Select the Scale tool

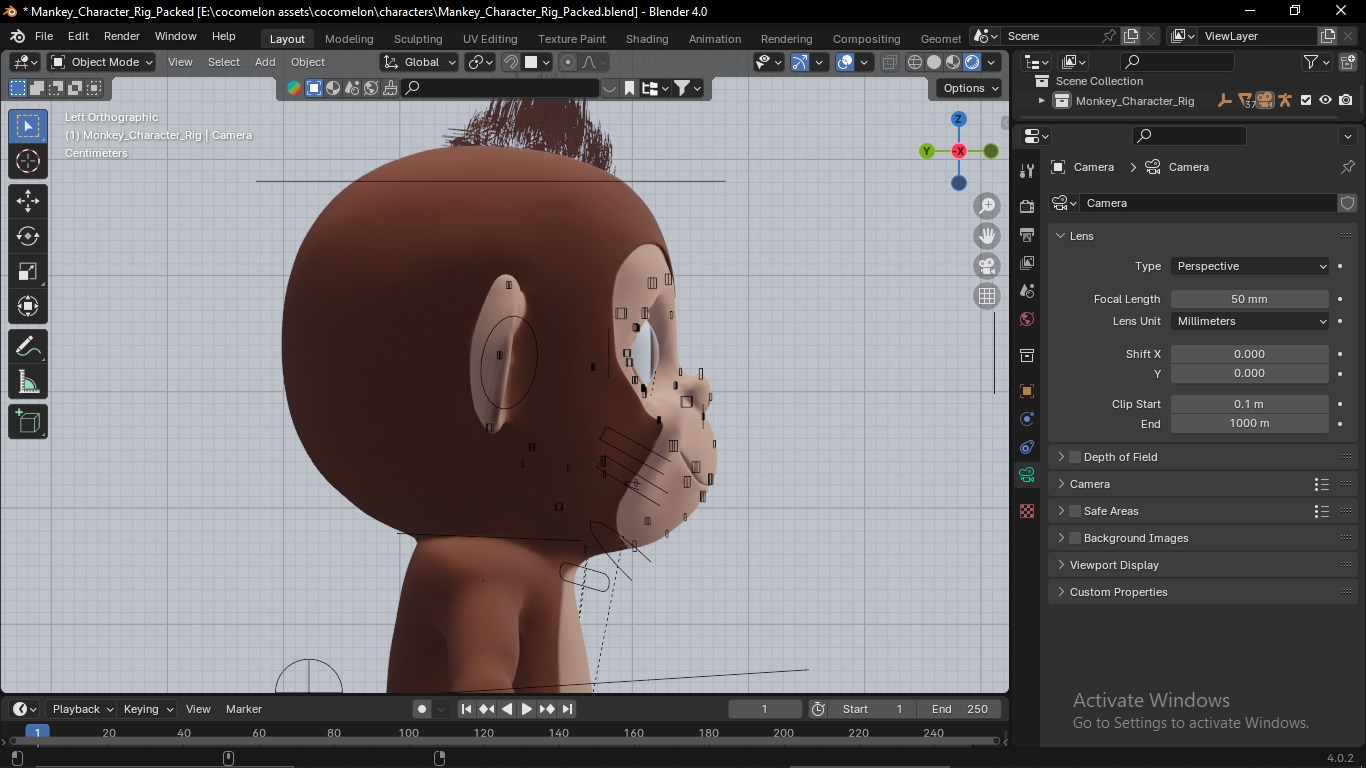click(28, 271)
